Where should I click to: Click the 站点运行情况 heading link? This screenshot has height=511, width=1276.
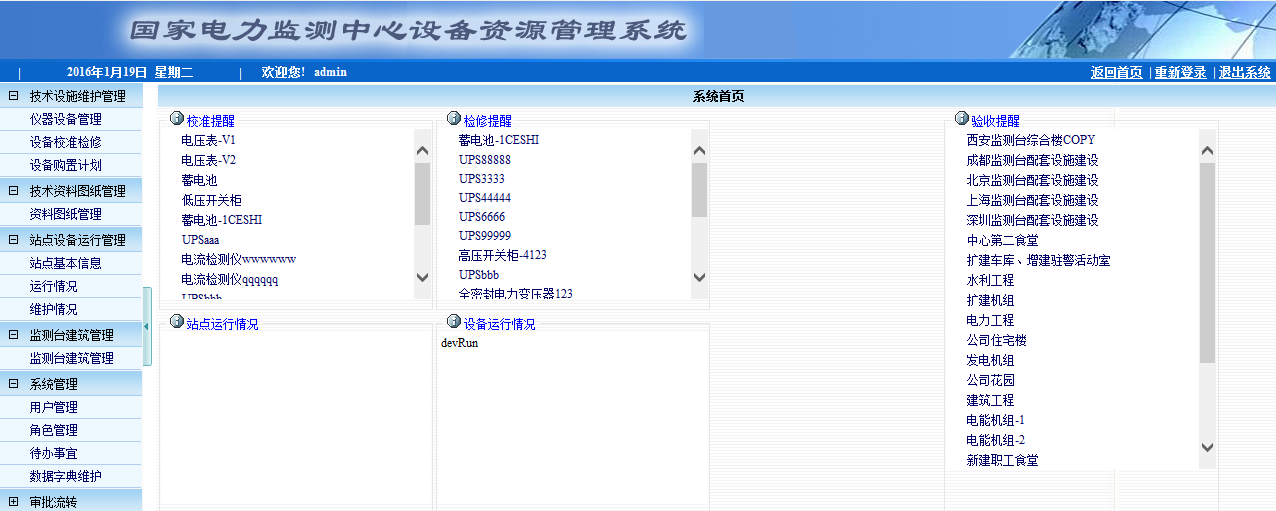[x=222, y=324]
